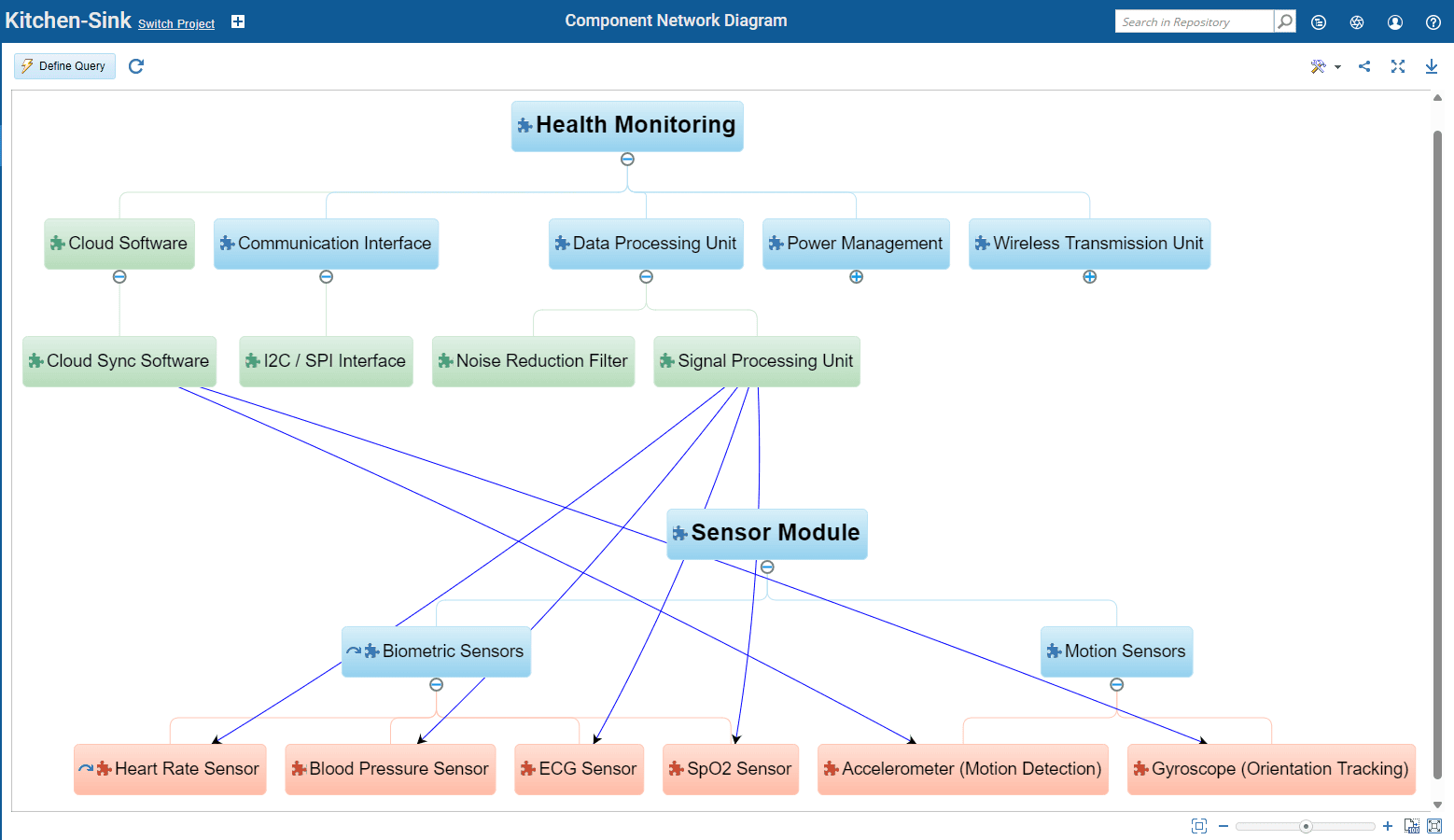Click the zoom-to-selection frame icon
Screen dimensions: 1454x840
click(x=1199, y=826)
